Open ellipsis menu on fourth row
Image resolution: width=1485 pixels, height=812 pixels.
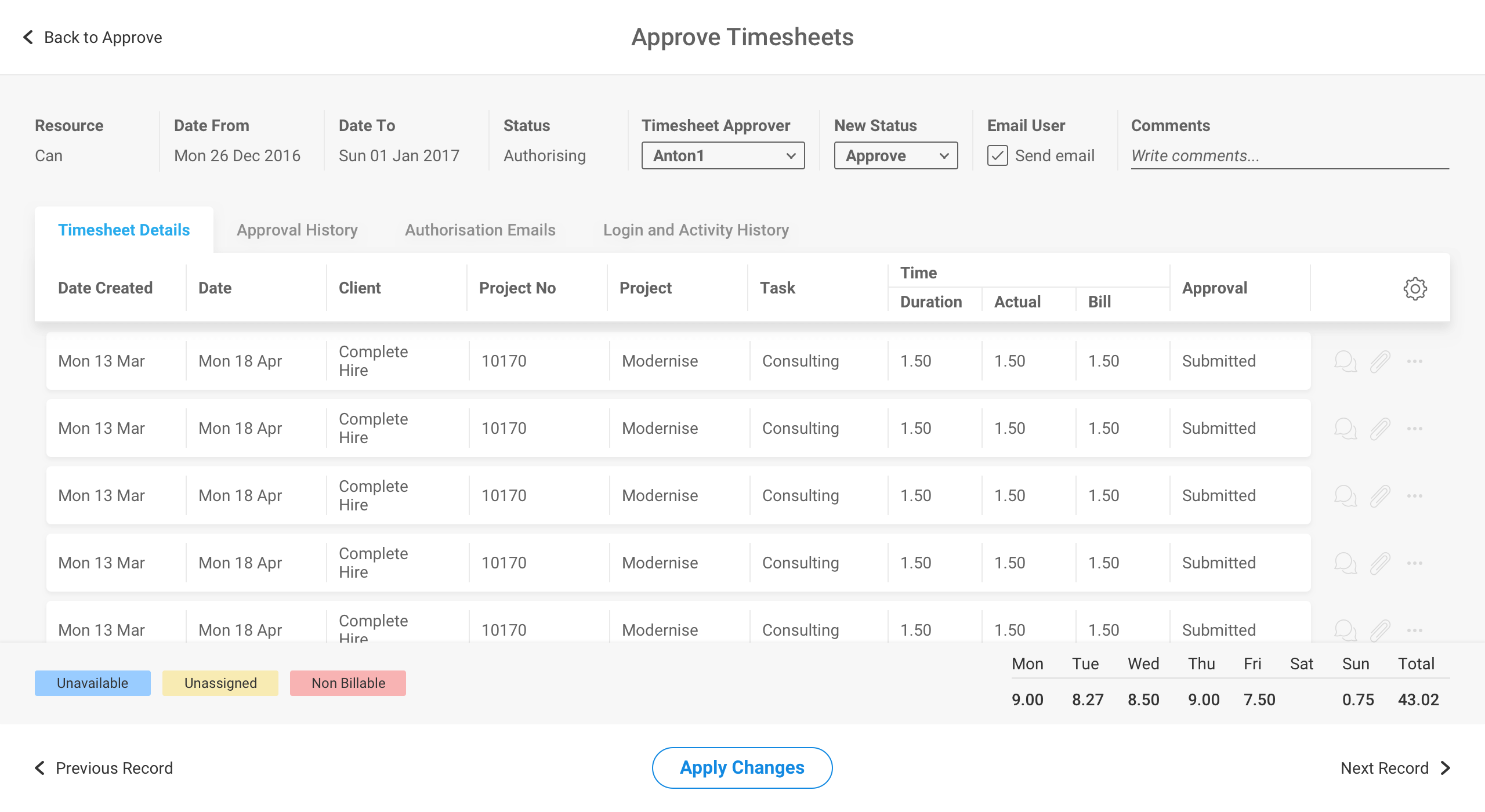[1415, 563]
